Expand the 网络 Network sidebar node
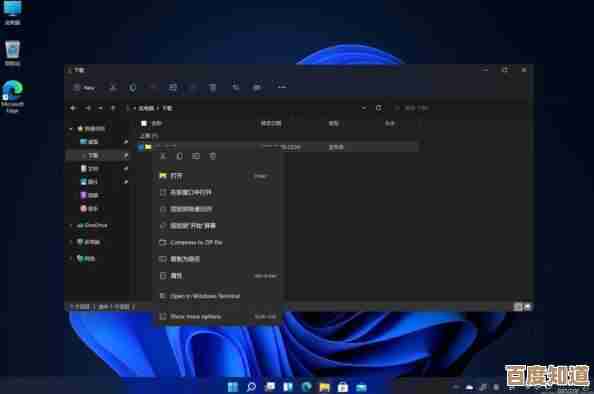This screenshot has width=594, height=394. pos(71,259)
